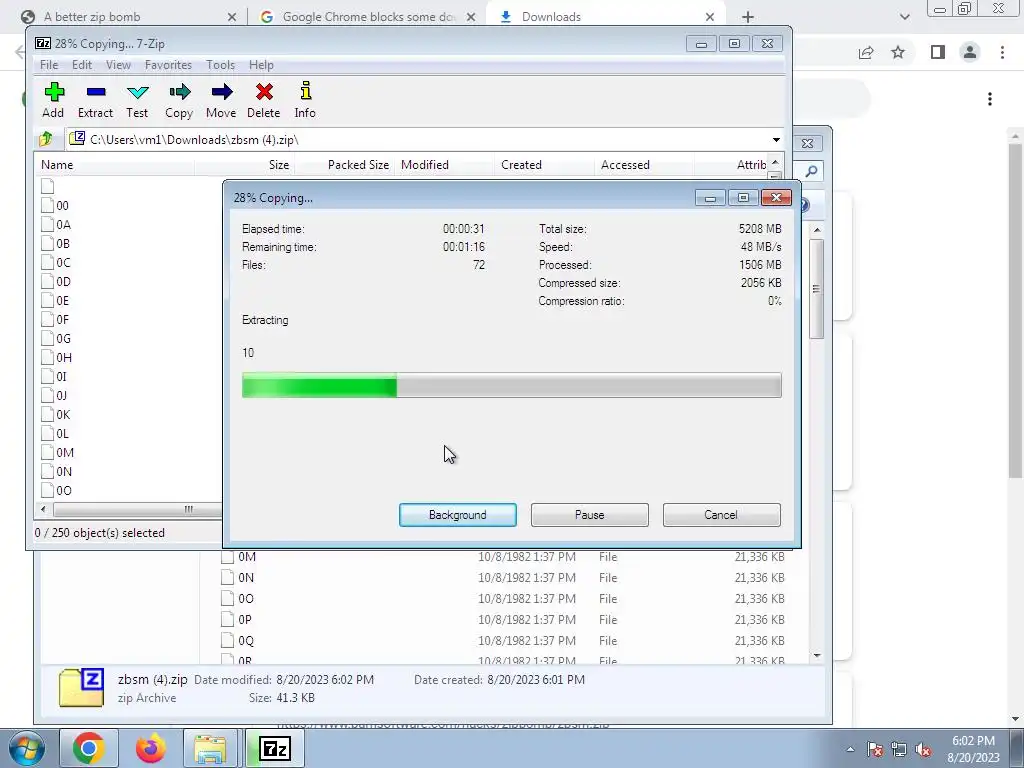The height and width of the screenshot is (768, 1024).
Task: Click scroll-down arrow in Explorer file list
Action: point(817,655)
